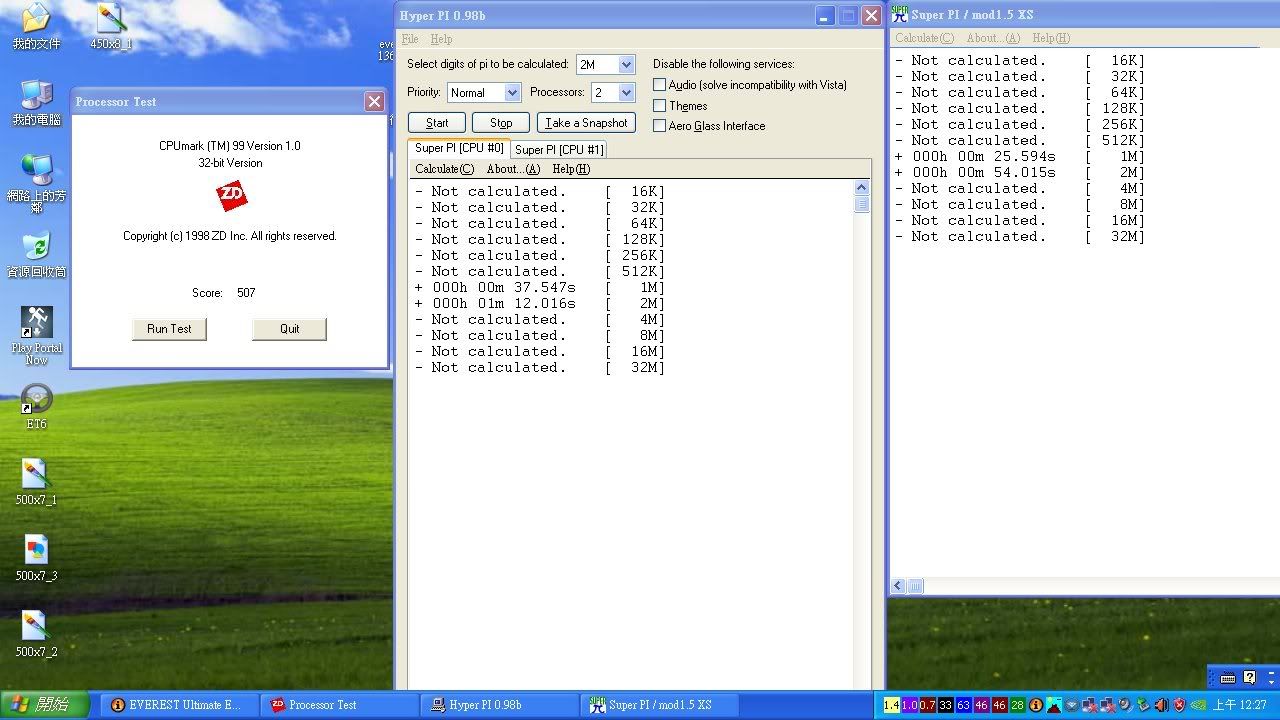The height and width of the screenshot is (720, 1280).
Task: Click the 54.015s 2M result in Super PI
Action: point(1020,172)
